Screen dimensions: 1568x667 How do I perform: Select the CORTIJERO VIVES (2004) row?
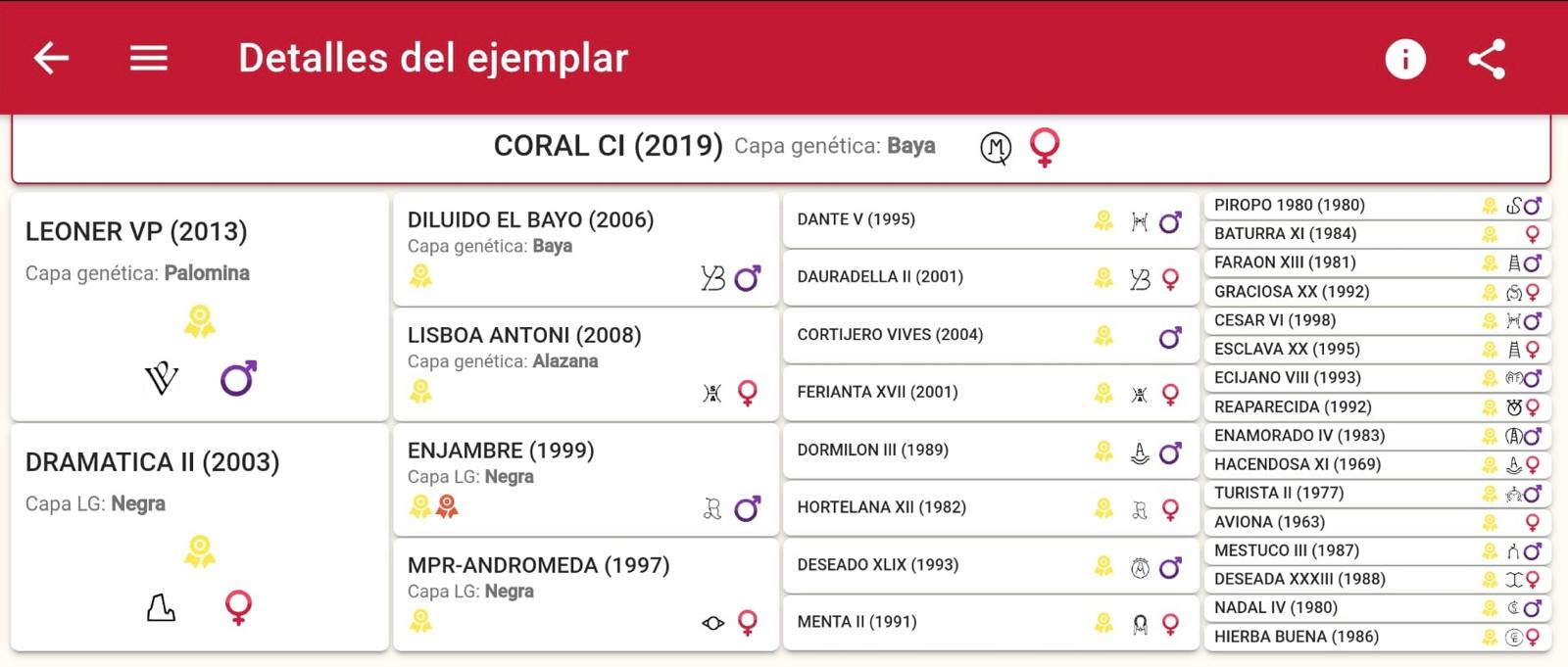tap(991, 335)
